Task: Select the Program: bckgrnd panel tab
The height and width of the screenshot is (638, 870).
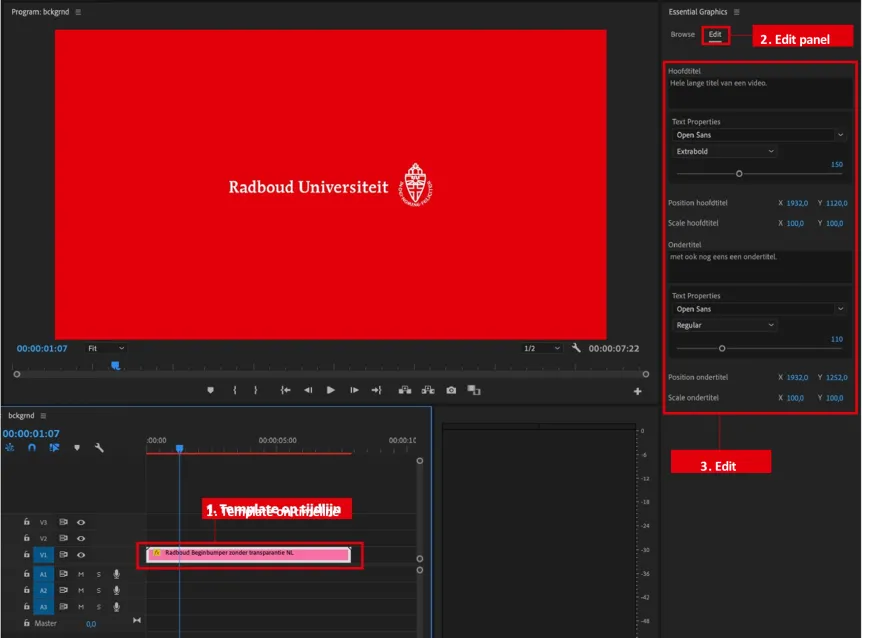Action: point(40,12)
